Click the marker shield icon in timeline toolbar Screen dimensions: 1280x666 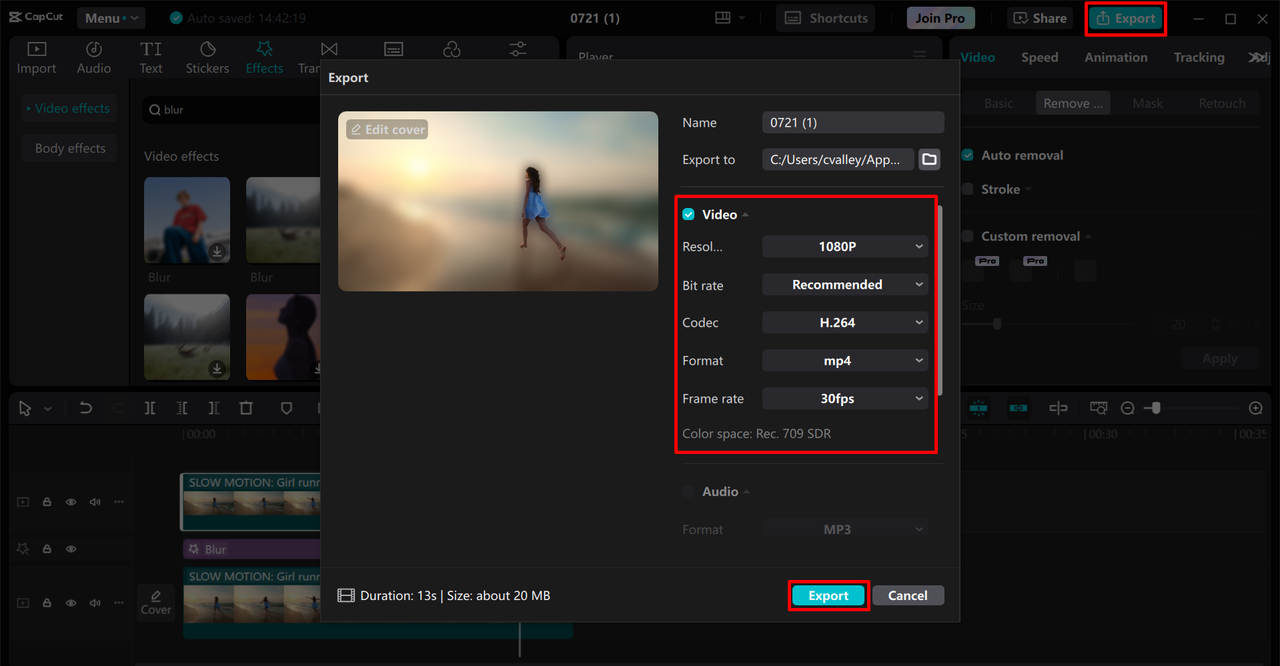coord(286,408)
